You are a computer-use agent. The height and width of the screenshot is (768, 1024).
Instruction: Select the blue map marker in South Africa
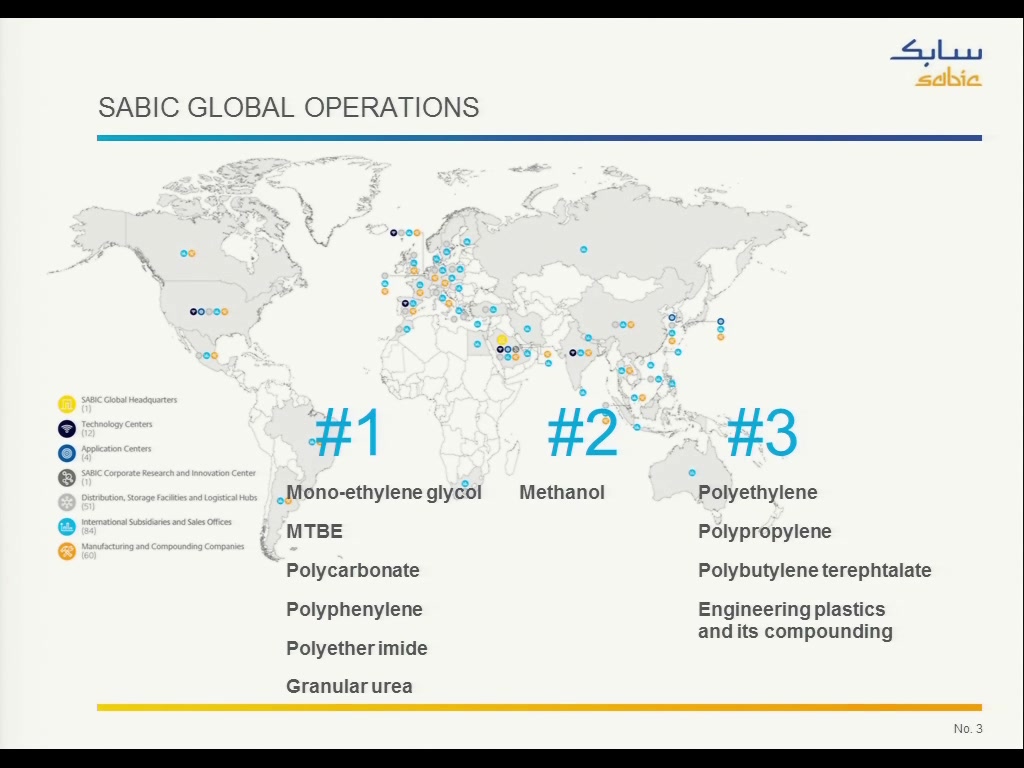(465, 484)
